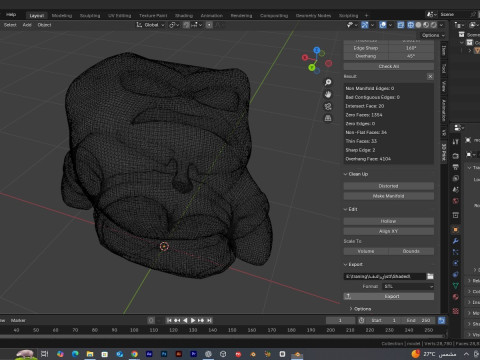
Task: Click the red X axis on the gizmo
Action: click(305, 57)
